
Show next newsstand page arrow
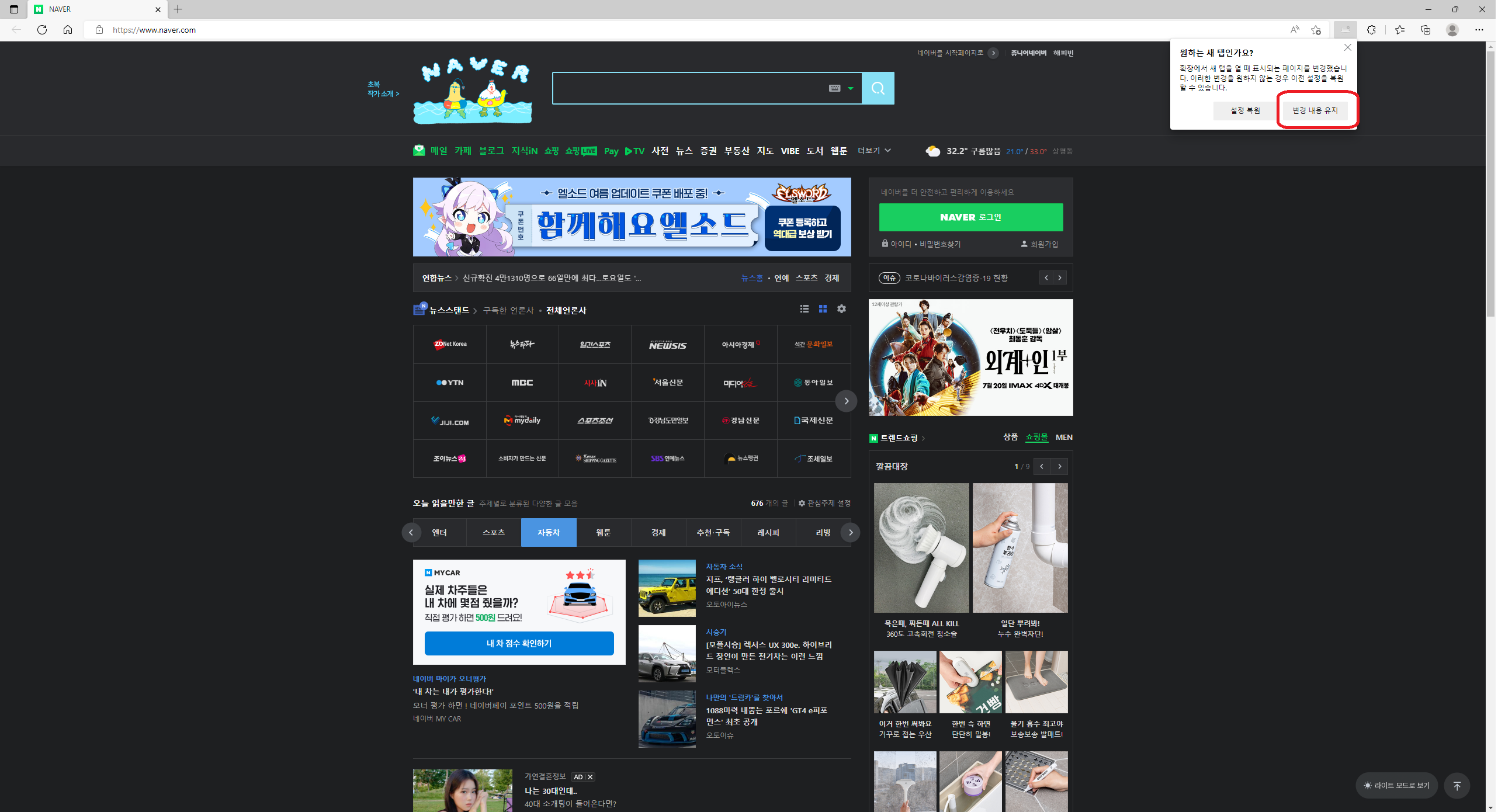pyautogui.click(x=847, y=401)
